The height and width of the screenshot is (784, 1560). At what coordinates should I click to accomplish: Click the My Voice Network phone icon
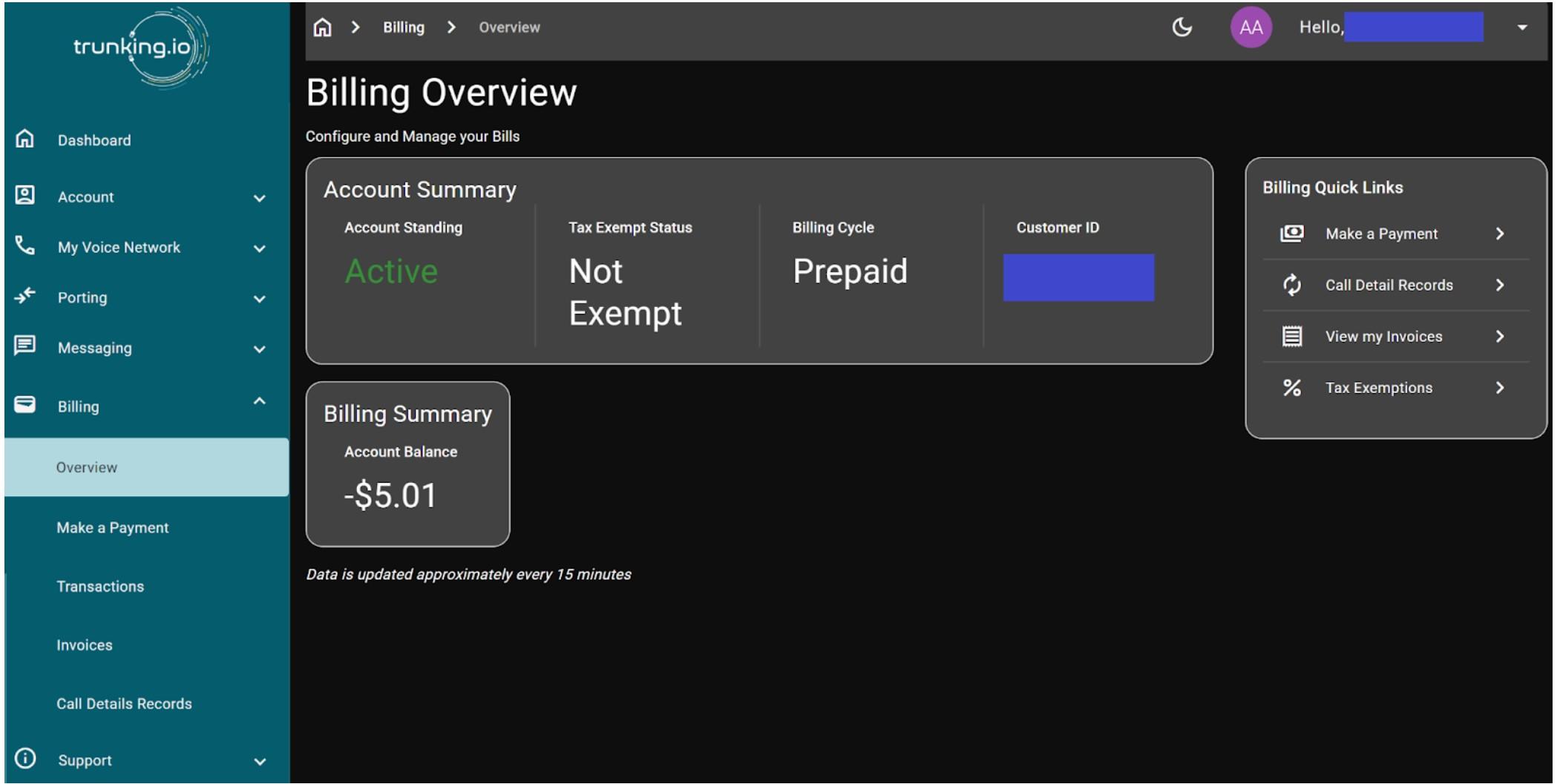coord(25,246)
